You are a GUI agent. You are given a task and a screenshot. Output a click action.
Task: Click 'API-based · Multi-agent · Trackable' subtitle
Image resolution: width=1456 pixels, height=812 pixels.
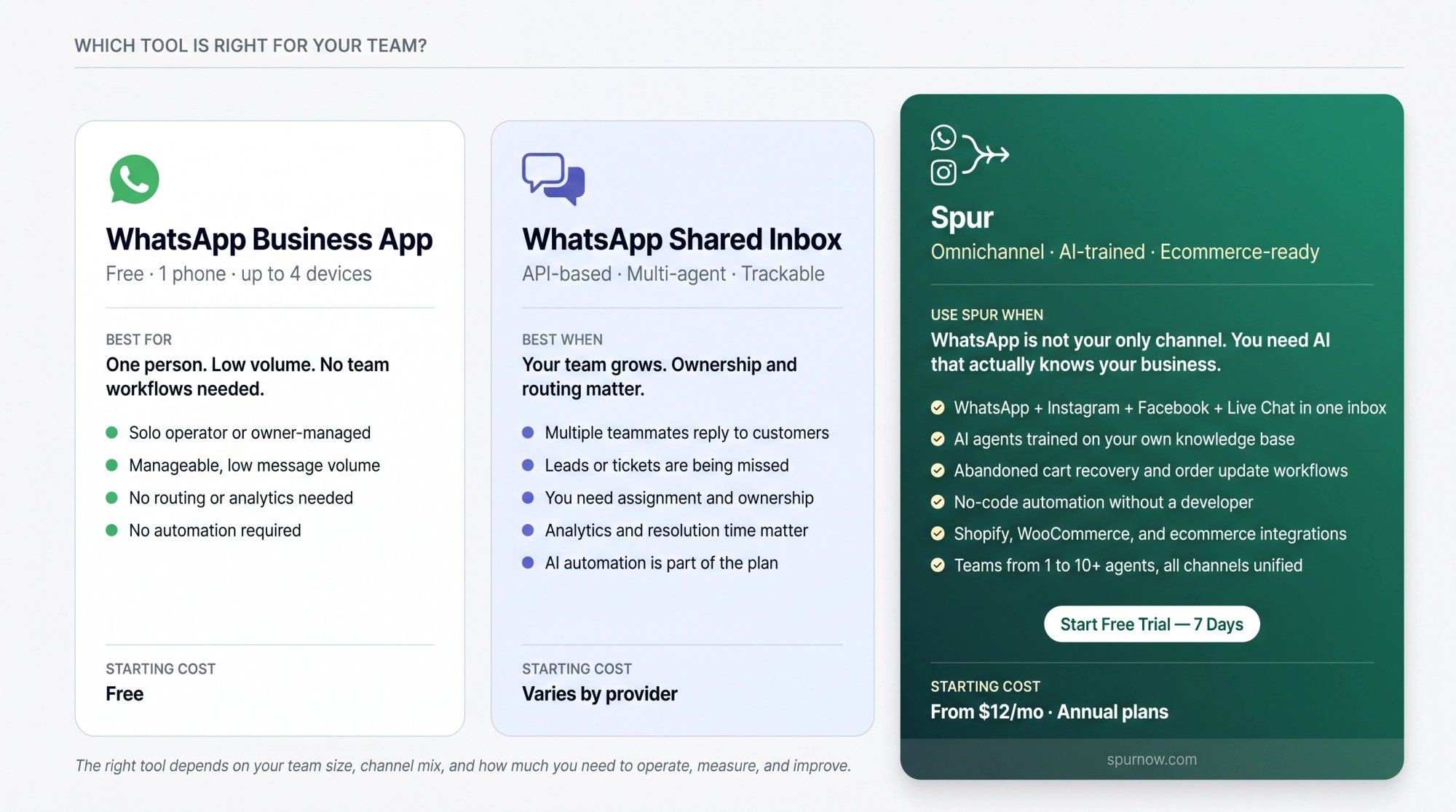click(673, 274)
